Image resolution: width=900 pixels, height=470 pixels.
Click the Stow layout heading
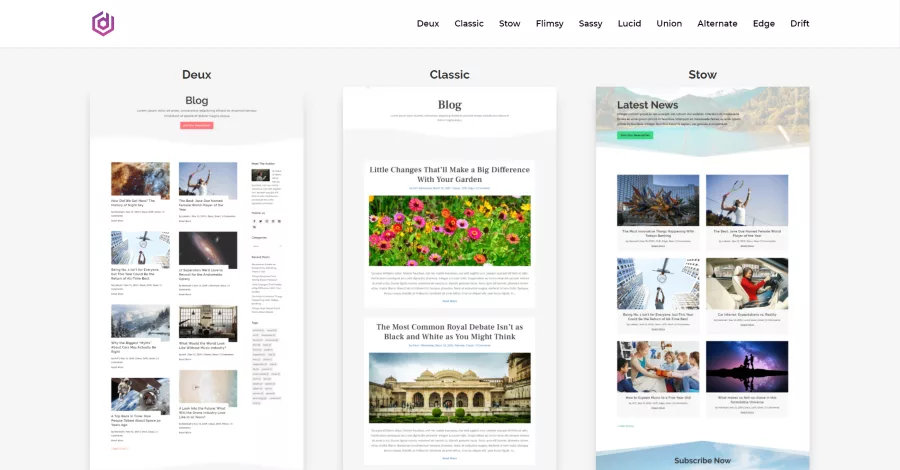703,75
